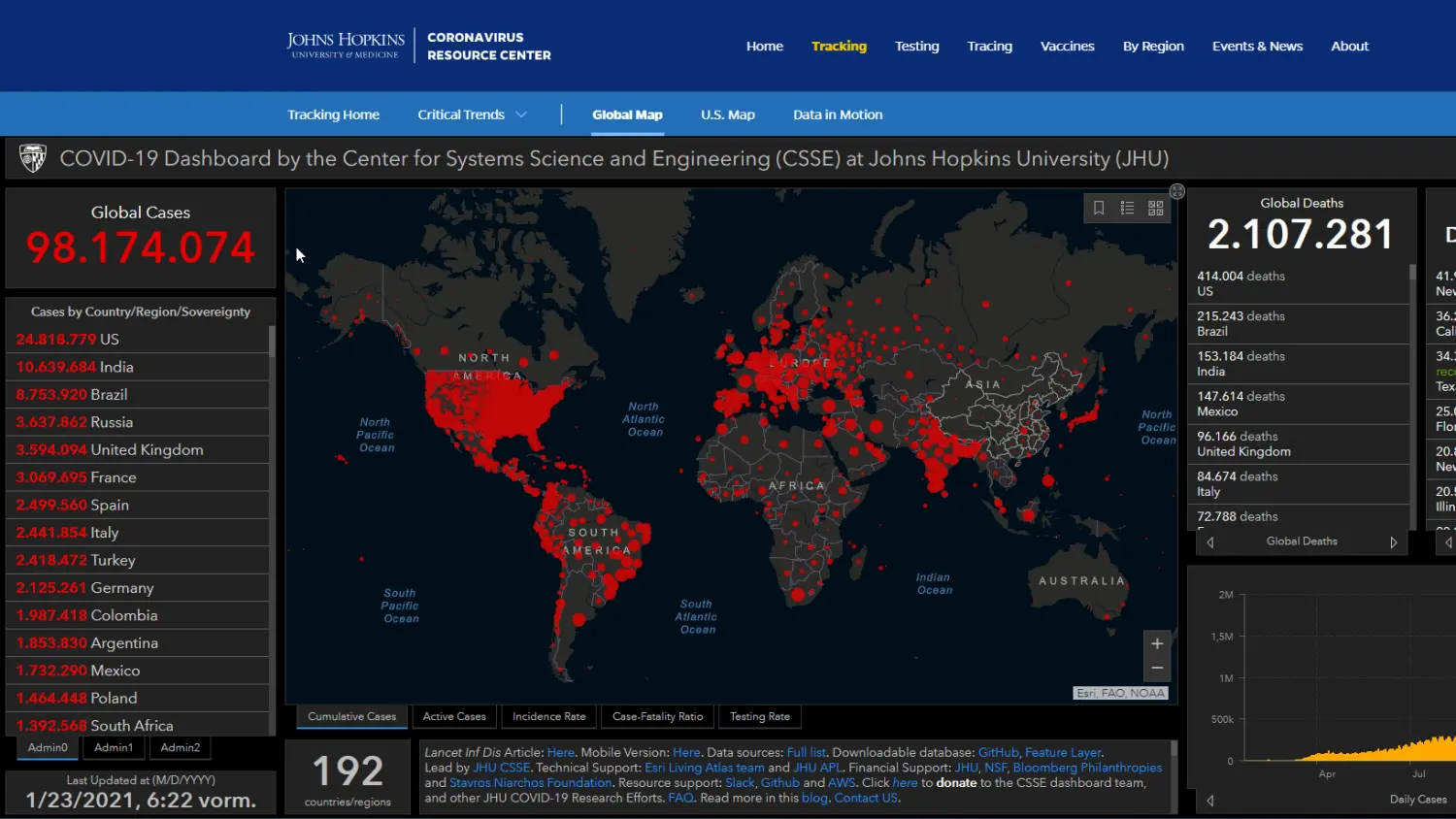Viewport: 1456px width, 819px height.
Task: Go to the Vaccines section
Action: point(1068,46)
